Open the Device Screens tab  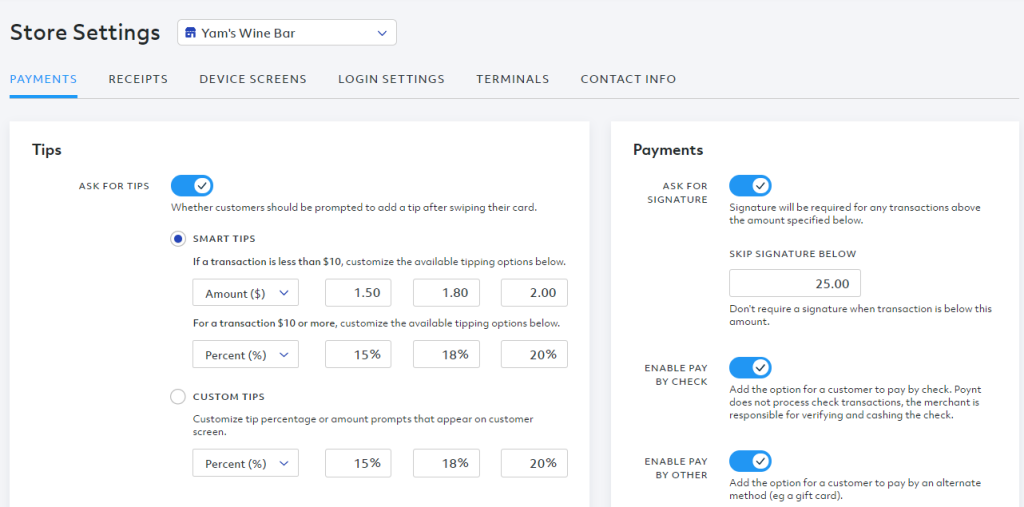click(253, 79)
